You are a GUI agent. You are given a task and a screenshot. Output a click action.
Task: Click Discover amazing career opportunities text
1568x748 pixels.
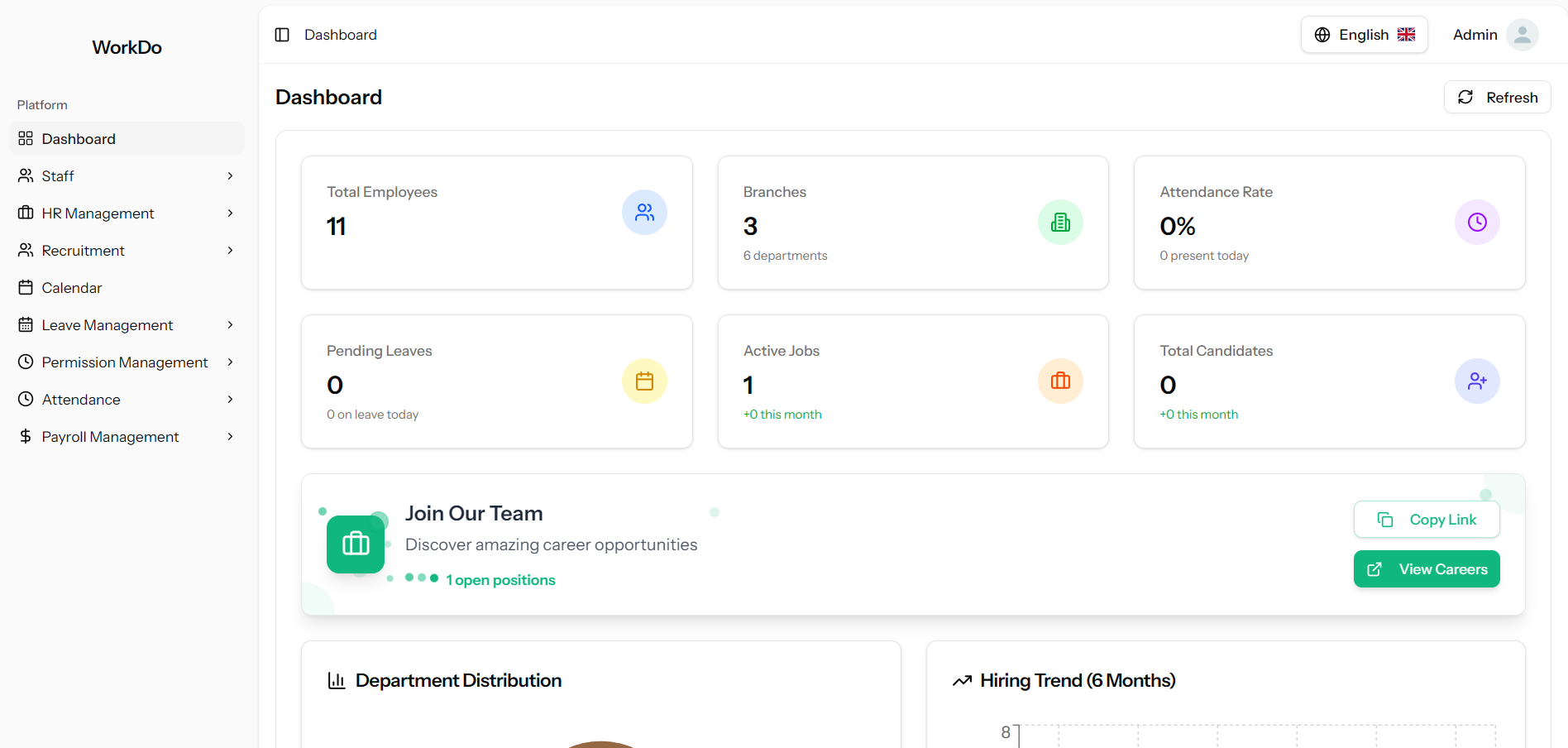pos(551,544)
